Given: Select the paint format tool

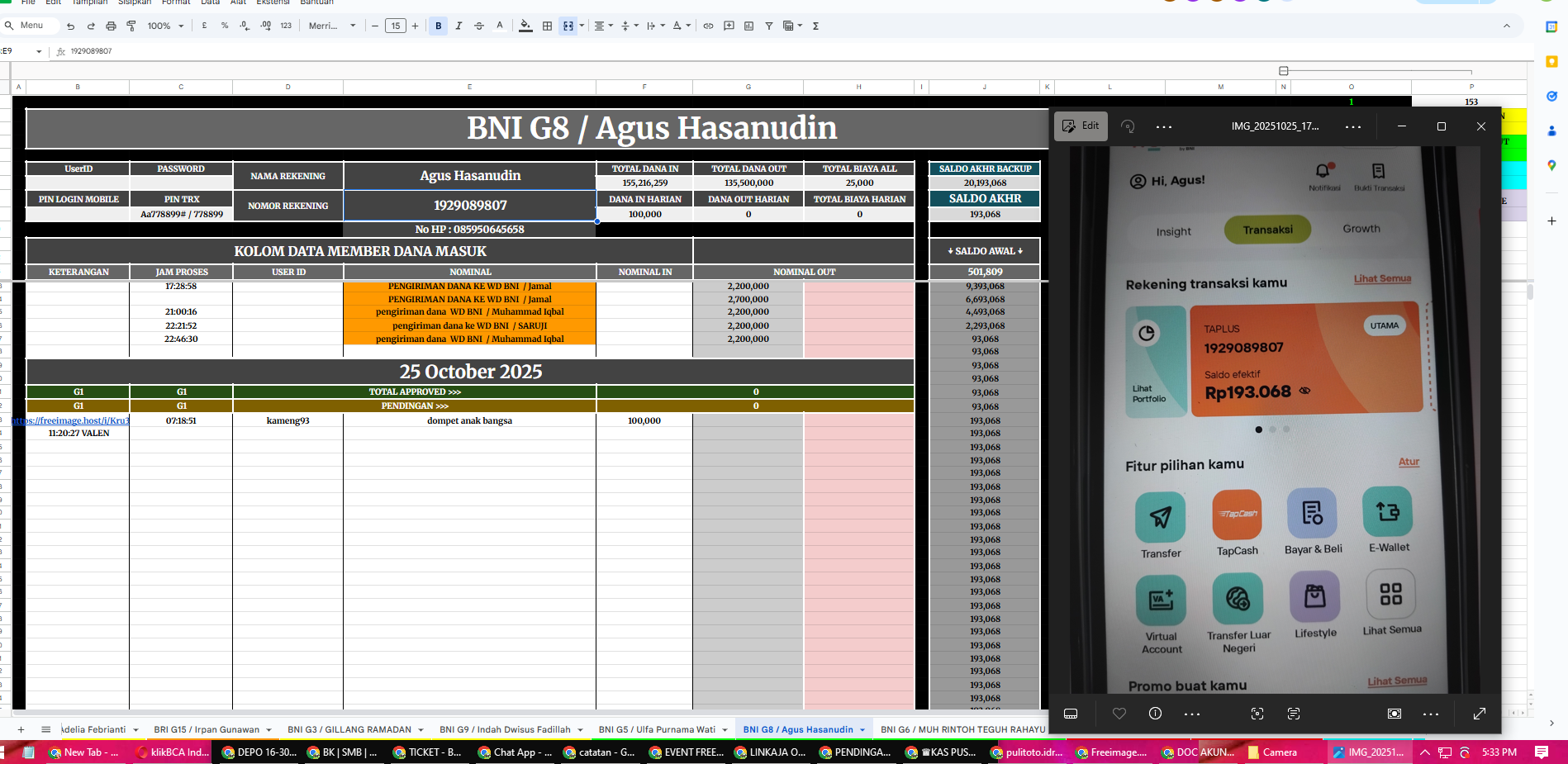Looking at the screenshot, I should coord(131,26).
